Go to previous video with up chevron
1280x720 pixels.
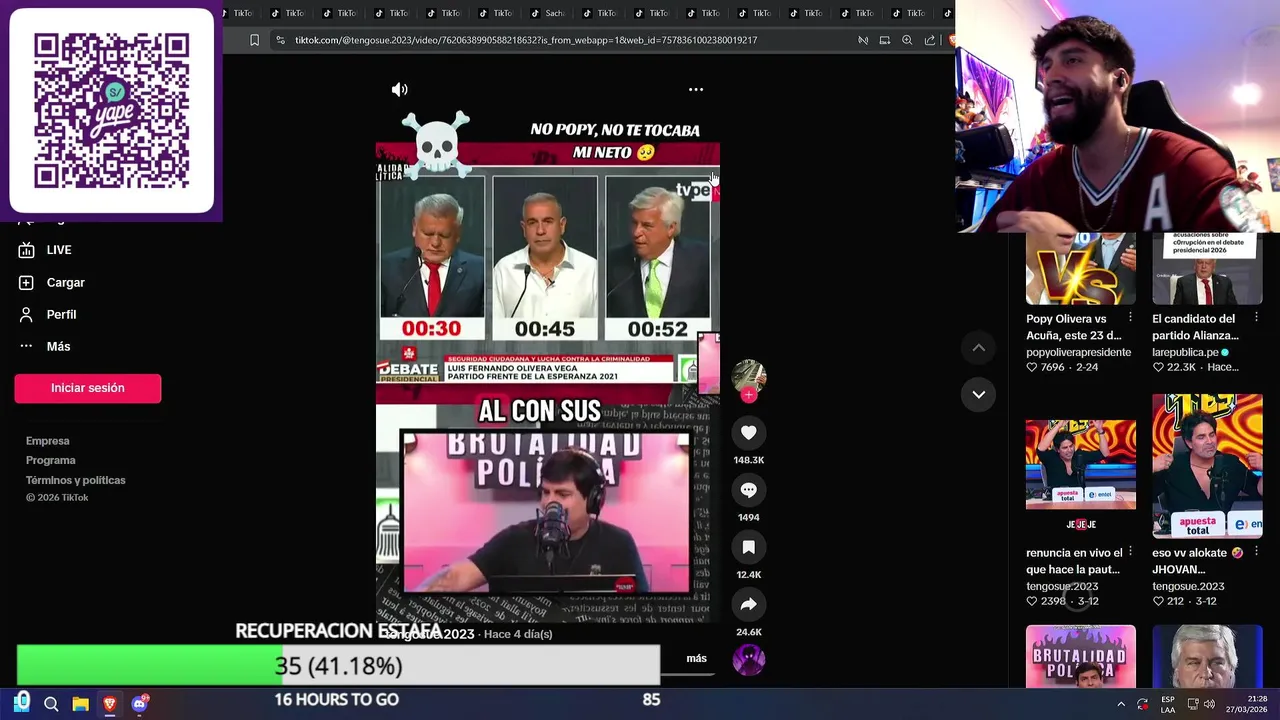979,347
